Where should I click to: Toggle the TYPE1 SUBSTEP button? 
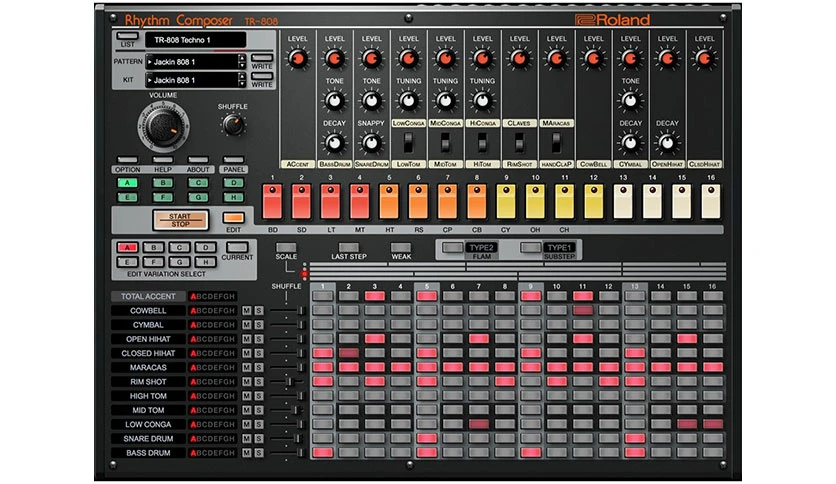(530, 247)
